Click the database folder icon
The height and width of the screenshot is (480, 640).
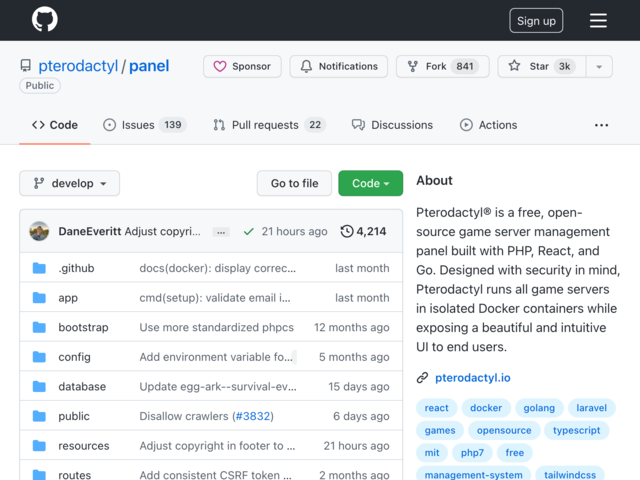point(39,387)
